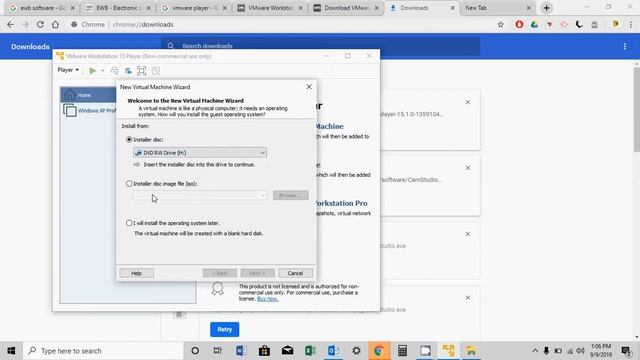Click the Browse button for ISO file
This screenshot has height=360, width=640.
click(291, 195)
